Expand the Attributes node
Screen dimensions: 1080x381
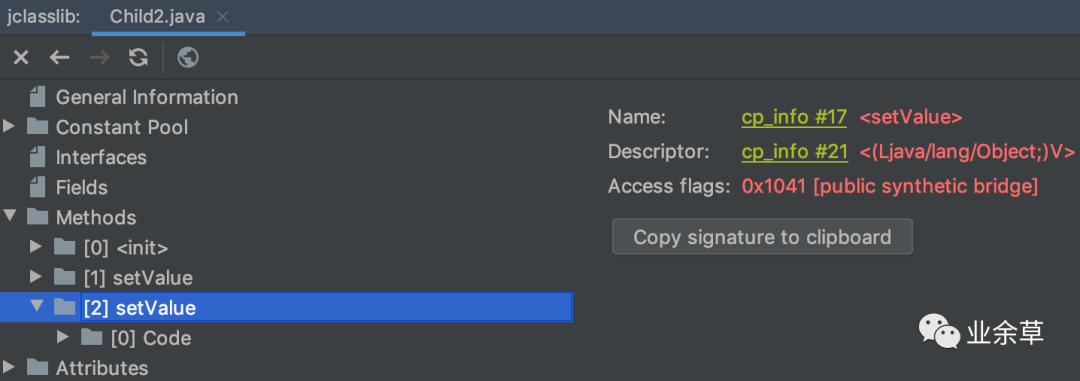pos(9,366)
